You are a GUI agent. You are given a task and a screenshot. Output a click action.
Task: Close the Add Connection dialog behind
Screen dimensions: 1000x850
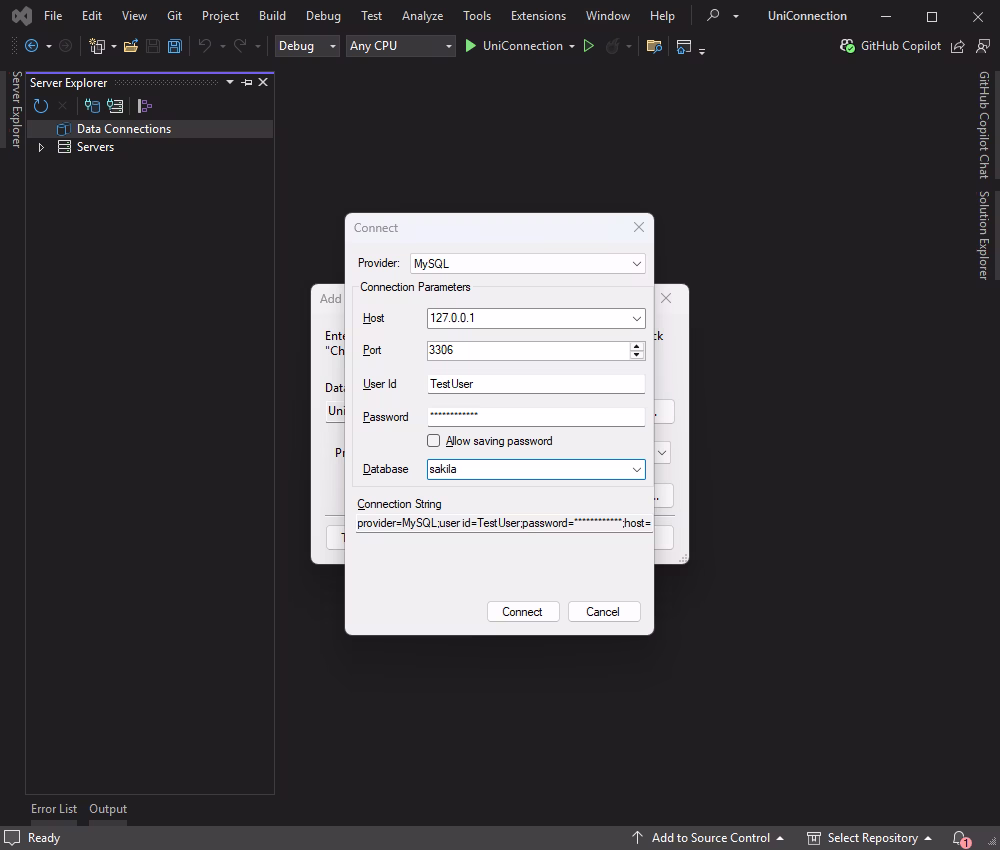point(666,298)
